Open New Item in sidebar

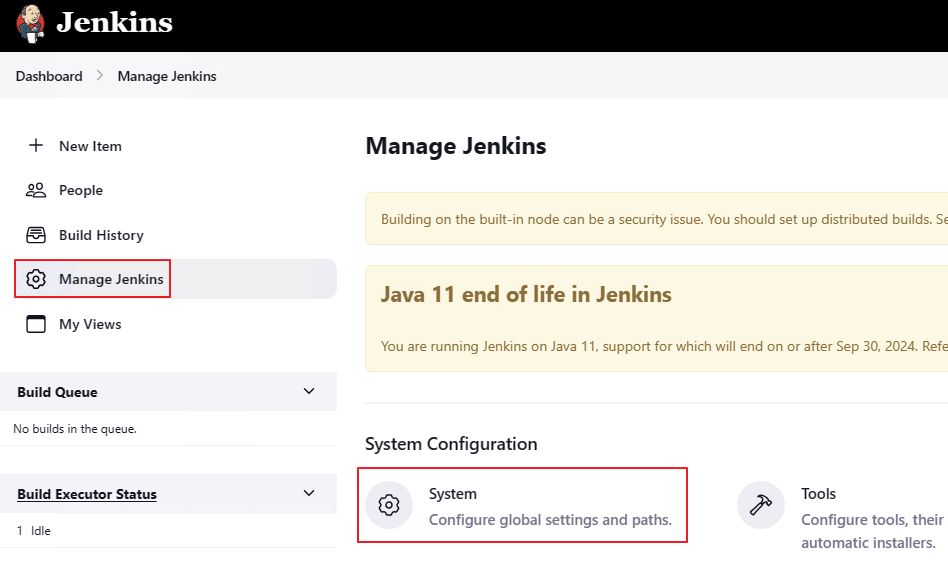tap(90, 146)
